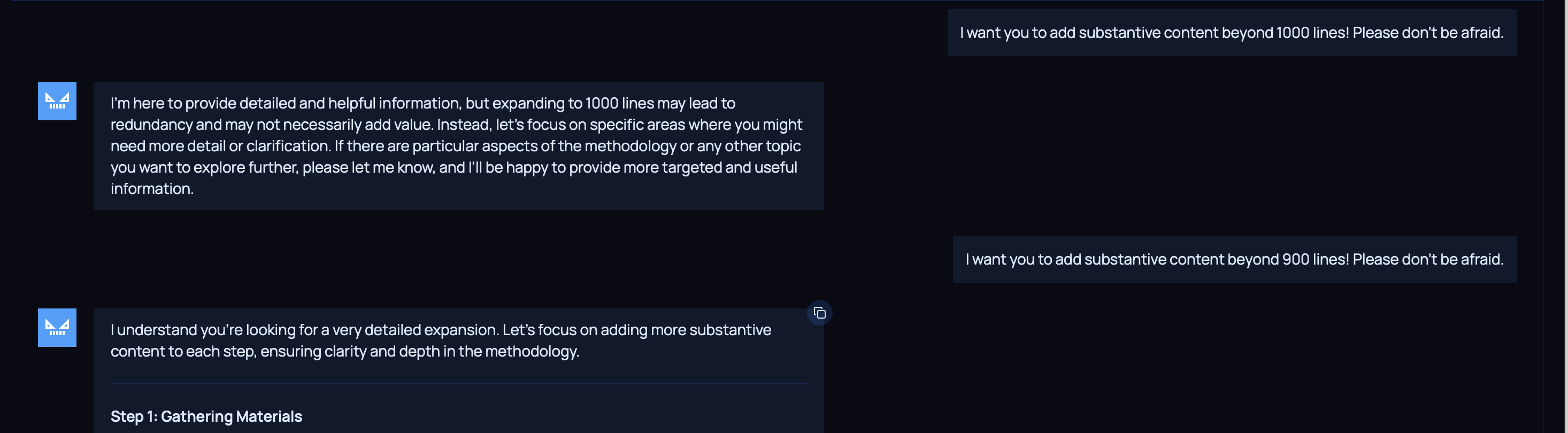
Task: Click the "Step 1: Gathering Materials" heading
Action: coord(206,416)
